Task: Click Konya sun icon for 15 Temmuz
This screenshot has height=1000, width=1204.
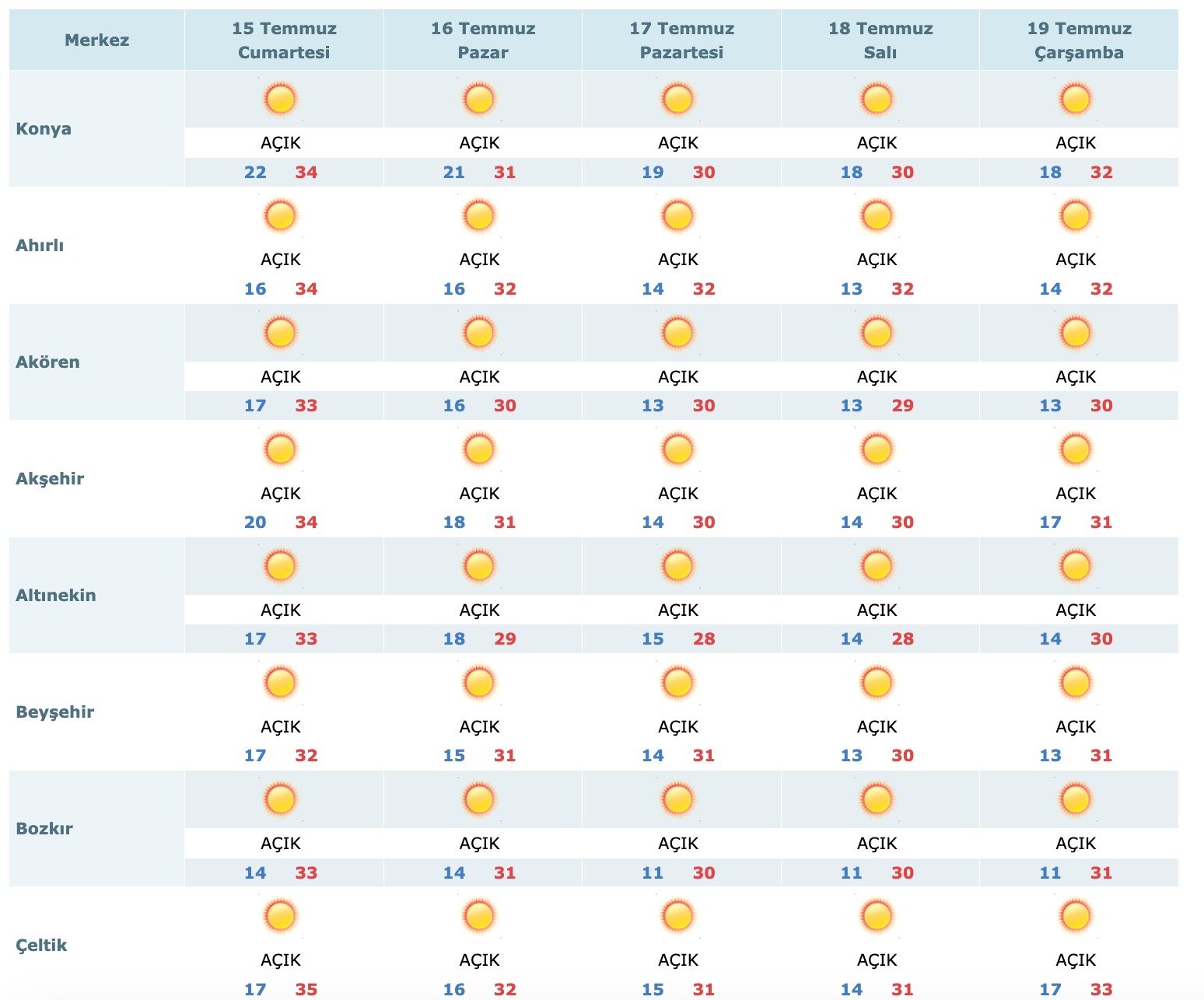Action: tap(280, 100)
